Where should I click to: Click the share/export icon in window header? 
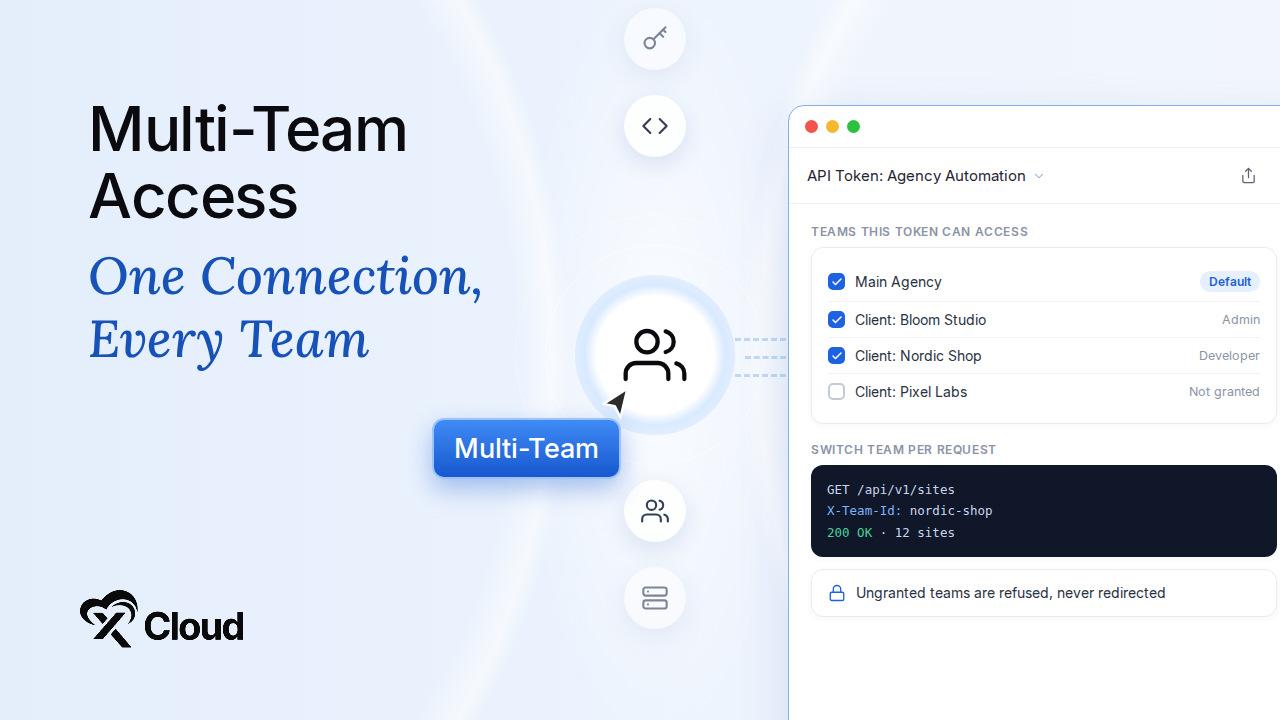click(x=1248, y=176)
